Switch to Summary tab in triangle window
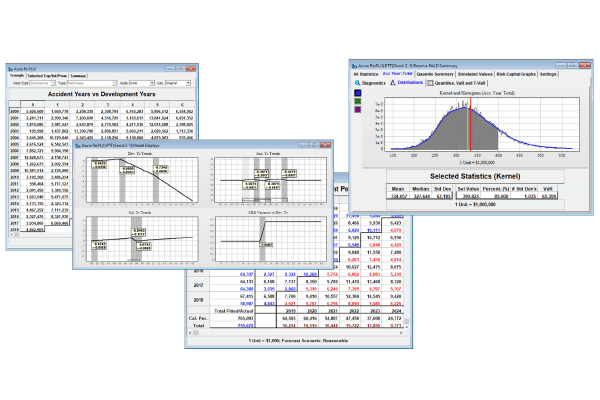The height and width of the screenshot is (400, 600). coord(78,76)
